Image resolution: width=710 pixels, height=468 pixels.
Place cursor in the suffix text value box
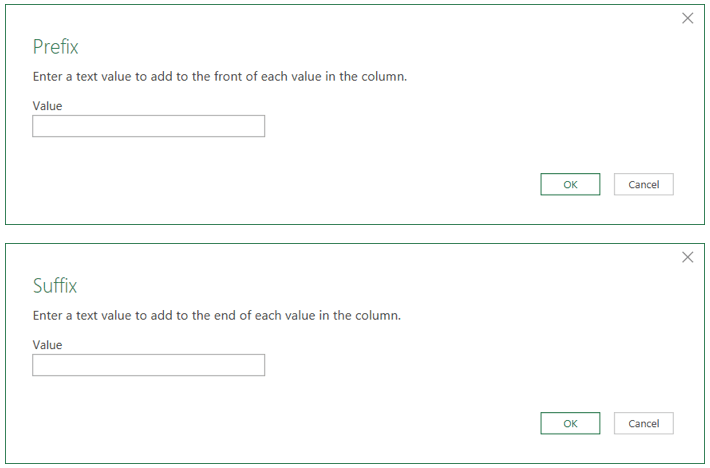click(148, 365)
